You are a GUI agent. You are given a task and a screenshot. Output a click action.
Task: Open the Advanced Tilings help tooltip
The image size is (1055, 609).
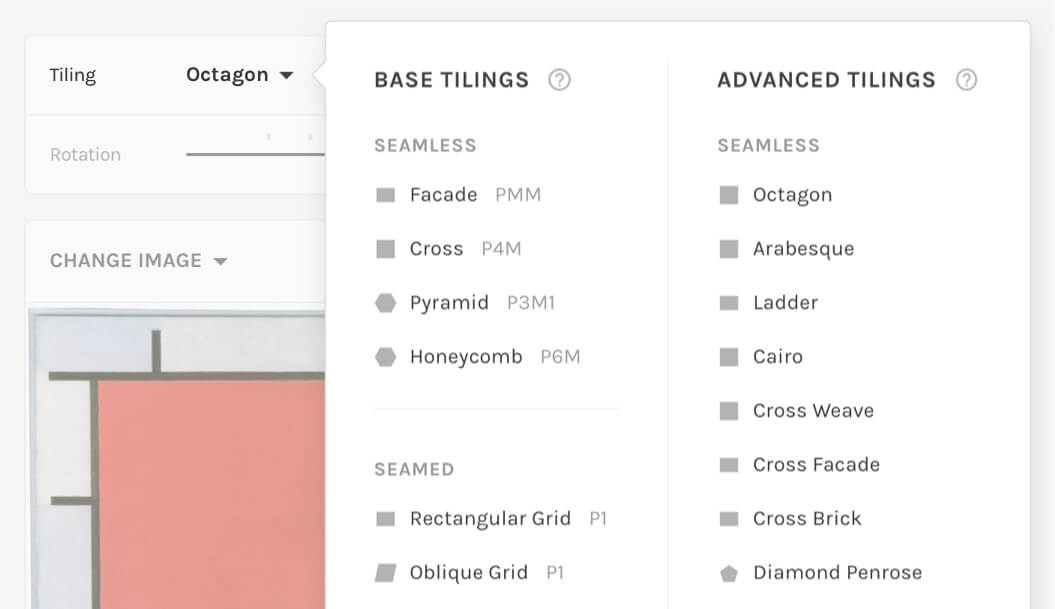pos(966,80)
